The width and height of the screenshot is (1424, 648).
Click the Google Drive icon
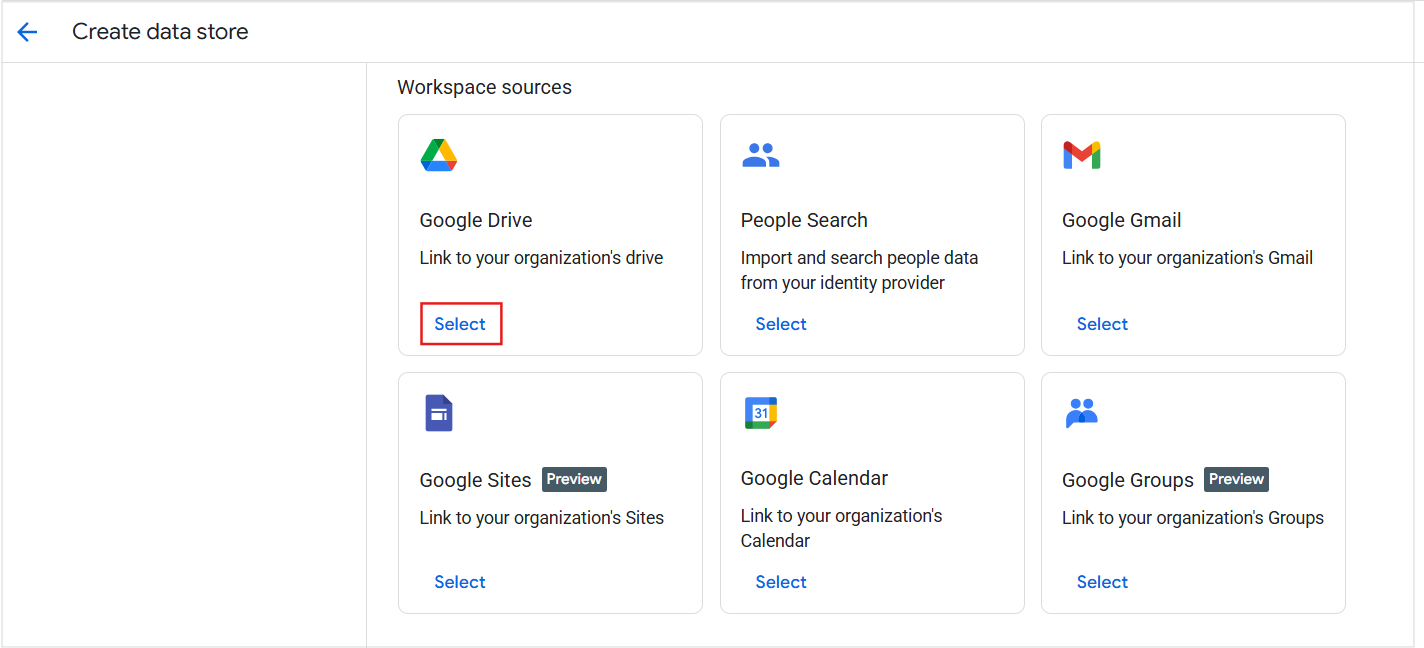[x=438, y=155]
